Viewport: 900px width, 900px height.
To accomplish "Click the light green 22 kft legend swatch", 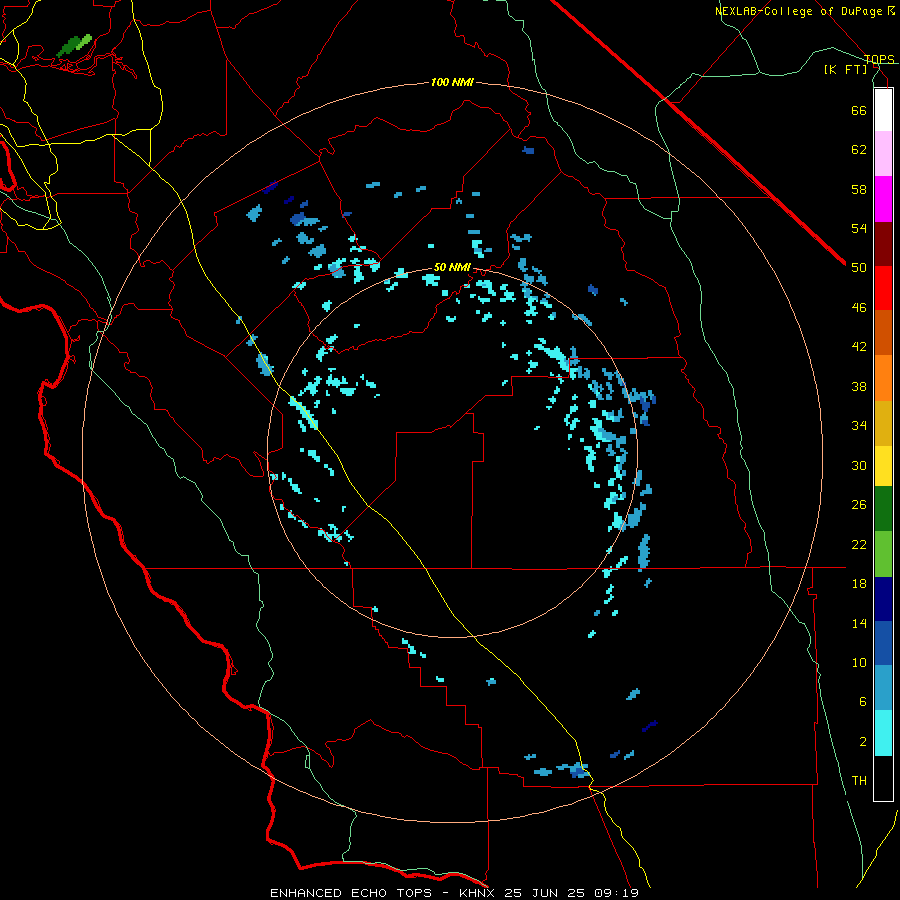I will (x=883, y=554).
